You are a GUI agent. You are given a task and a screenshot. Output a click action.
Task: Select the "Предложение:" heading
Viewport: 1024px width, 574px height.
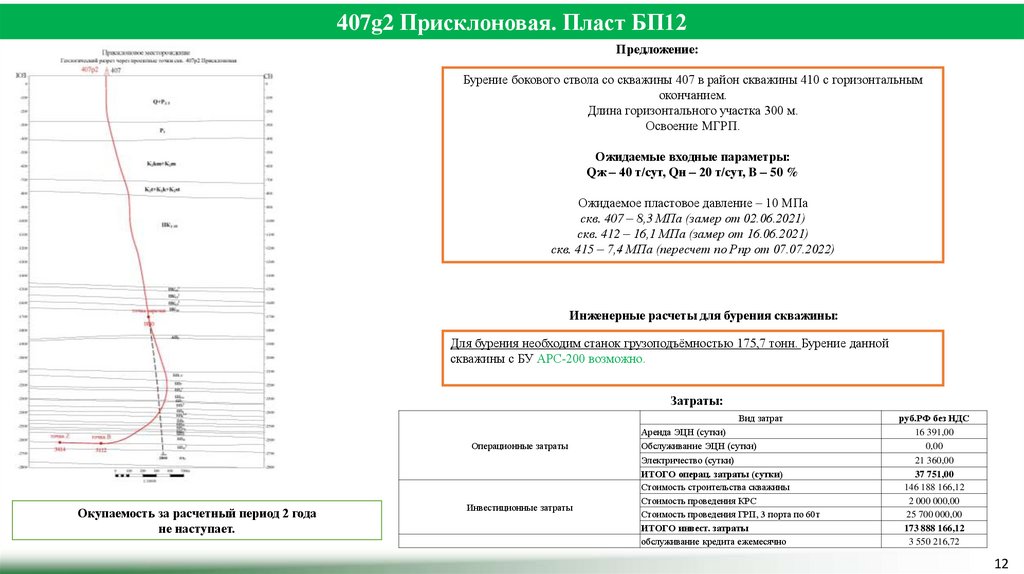pos(657,50)
